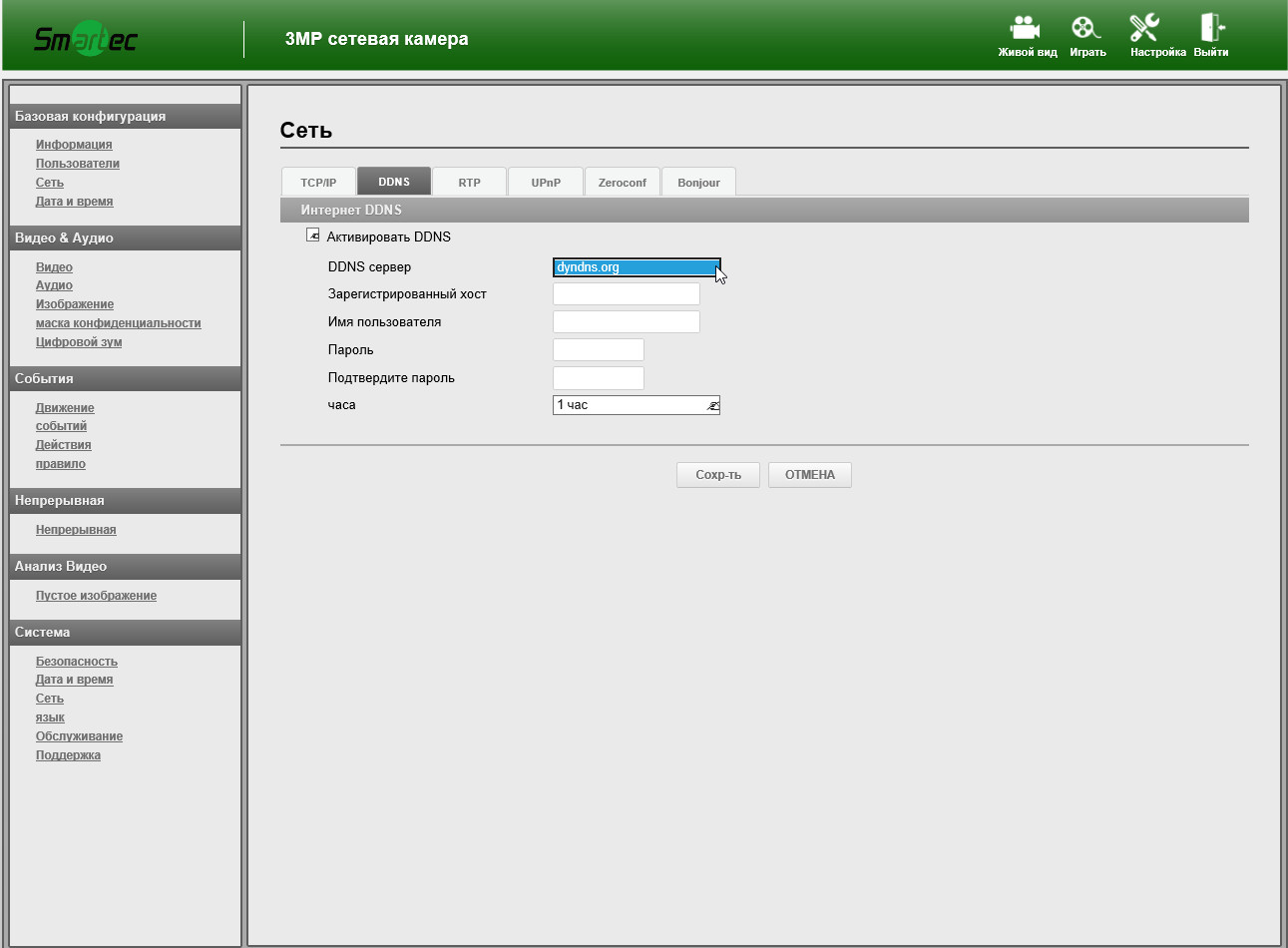Image resolution: width=1288 pixels, height=948 pixels.
Task: Click the Видео & Аудио section header
Action: [x=125, y=237]
